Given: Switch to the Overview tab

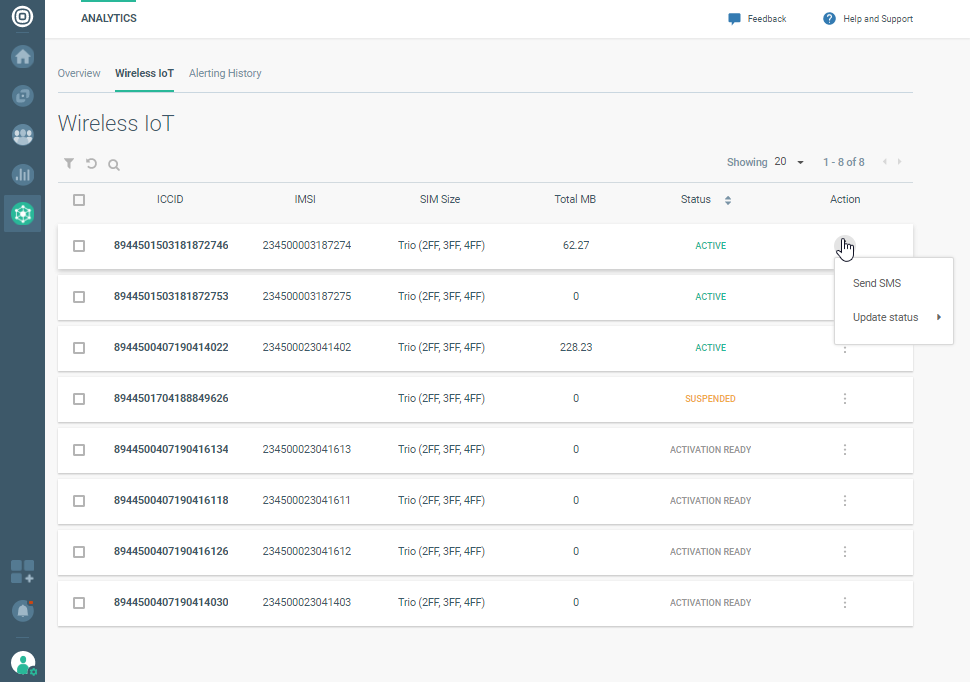Looking at the screenshot, I should coord(79,74).
